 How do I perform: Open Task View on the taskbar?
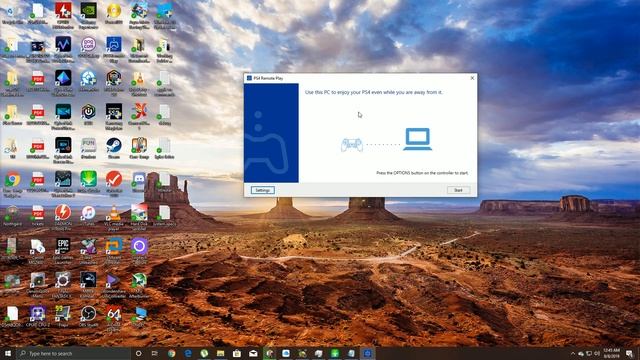(155, 353)
